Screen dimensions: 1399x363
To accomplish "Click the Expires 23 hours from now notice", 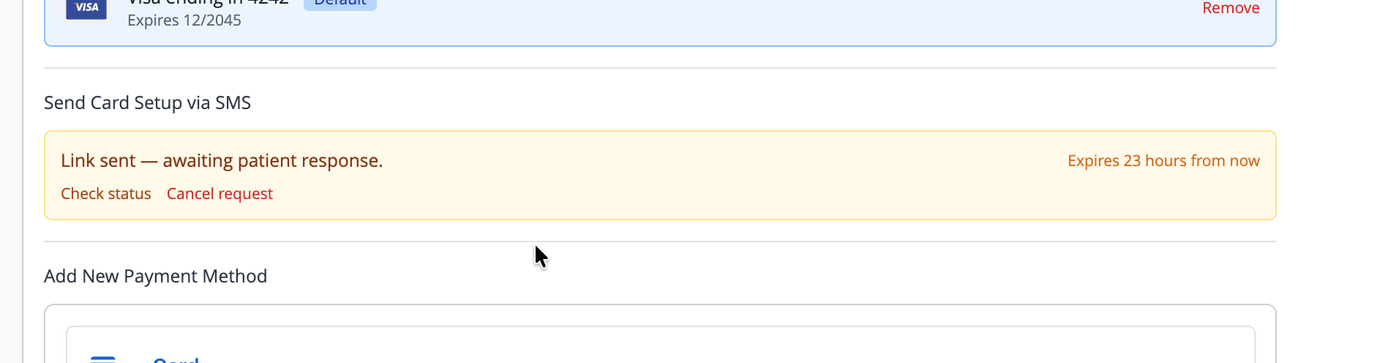I will pos(1163,161).
